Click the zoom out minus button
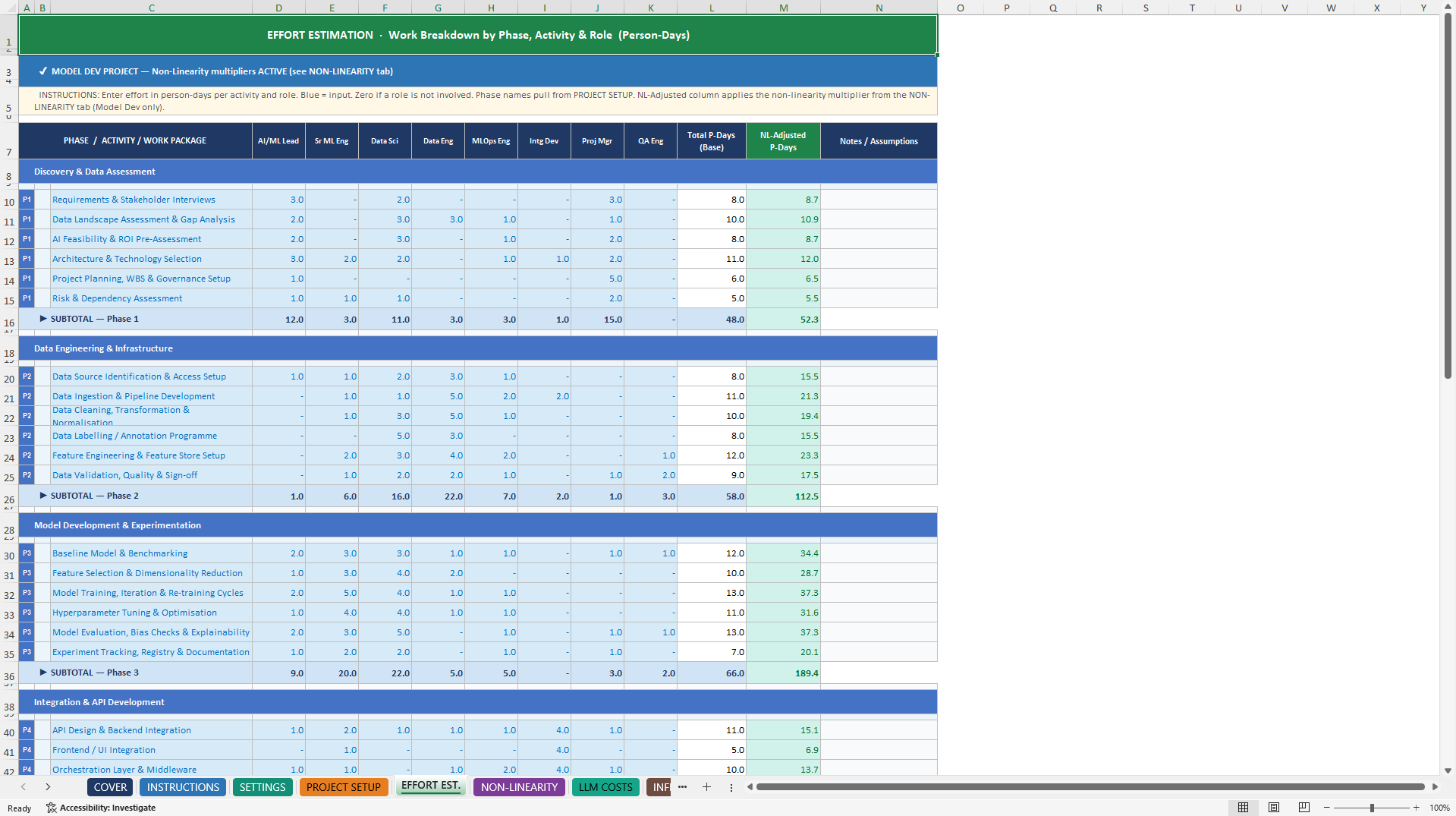The height and width of the screenshot is (816, 1456). coord(1327,808)
